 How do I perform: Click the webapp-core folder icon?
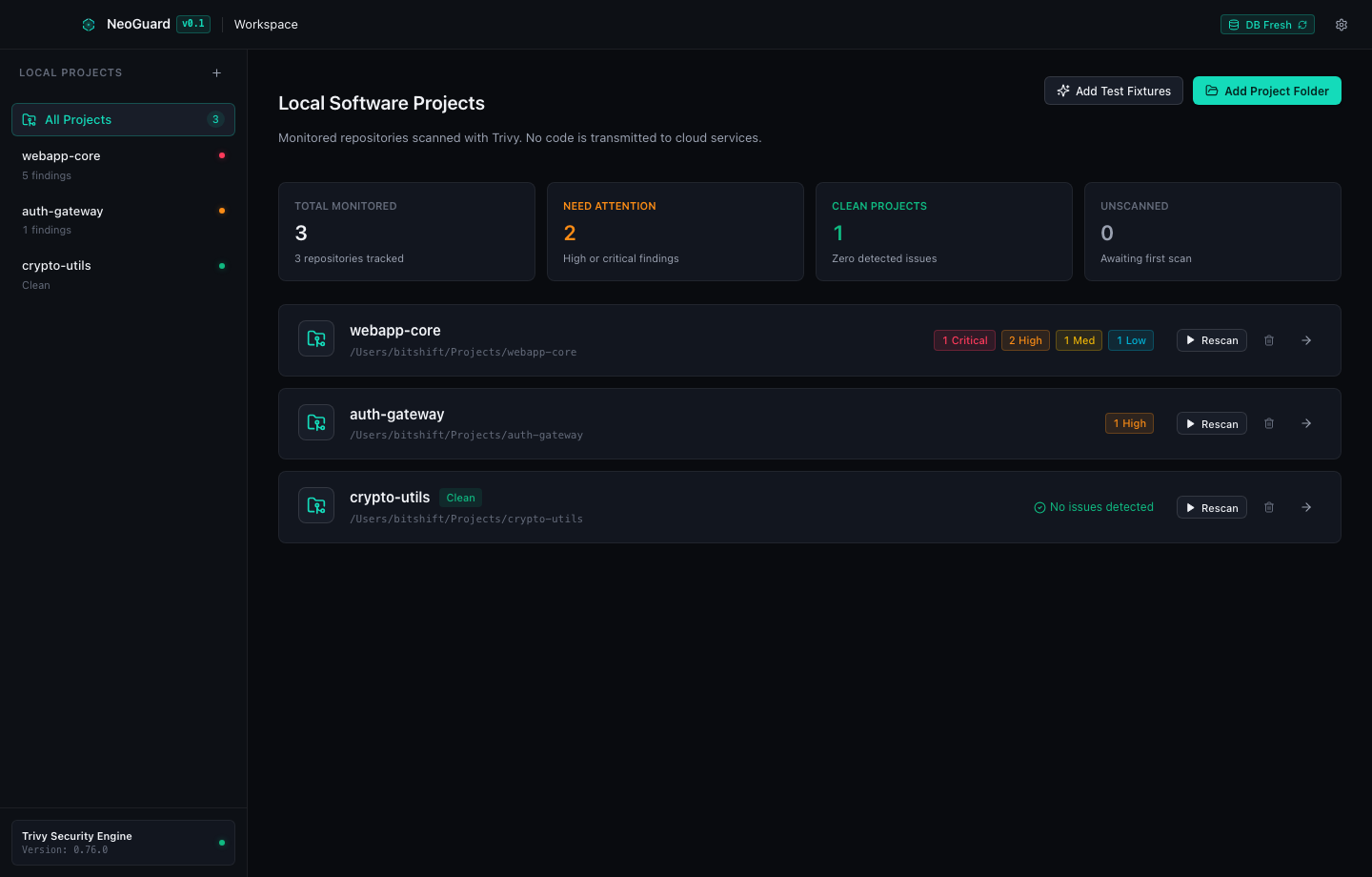tap(316, 338)
